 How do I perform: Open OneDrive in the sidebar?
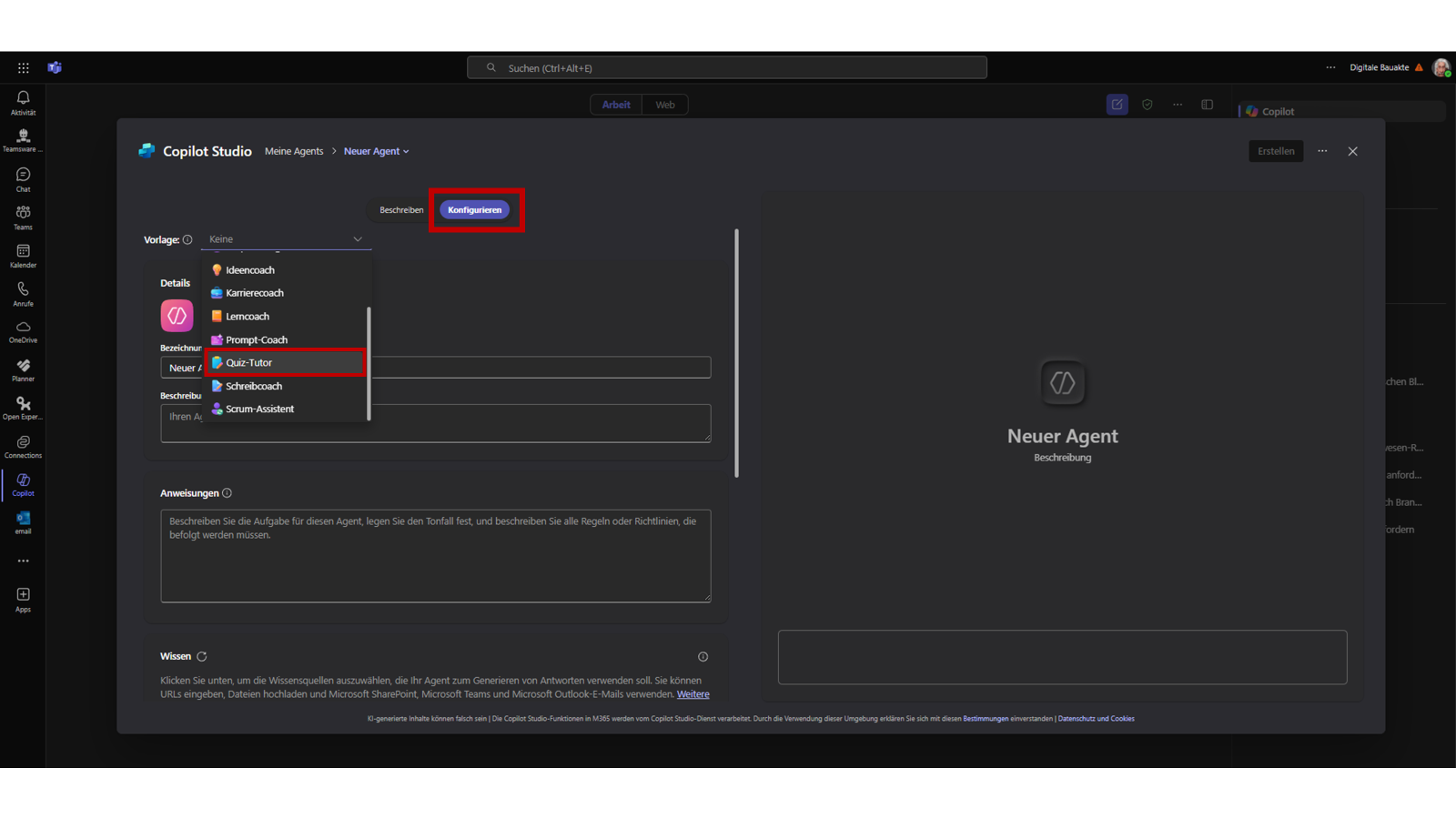(23, 331)
